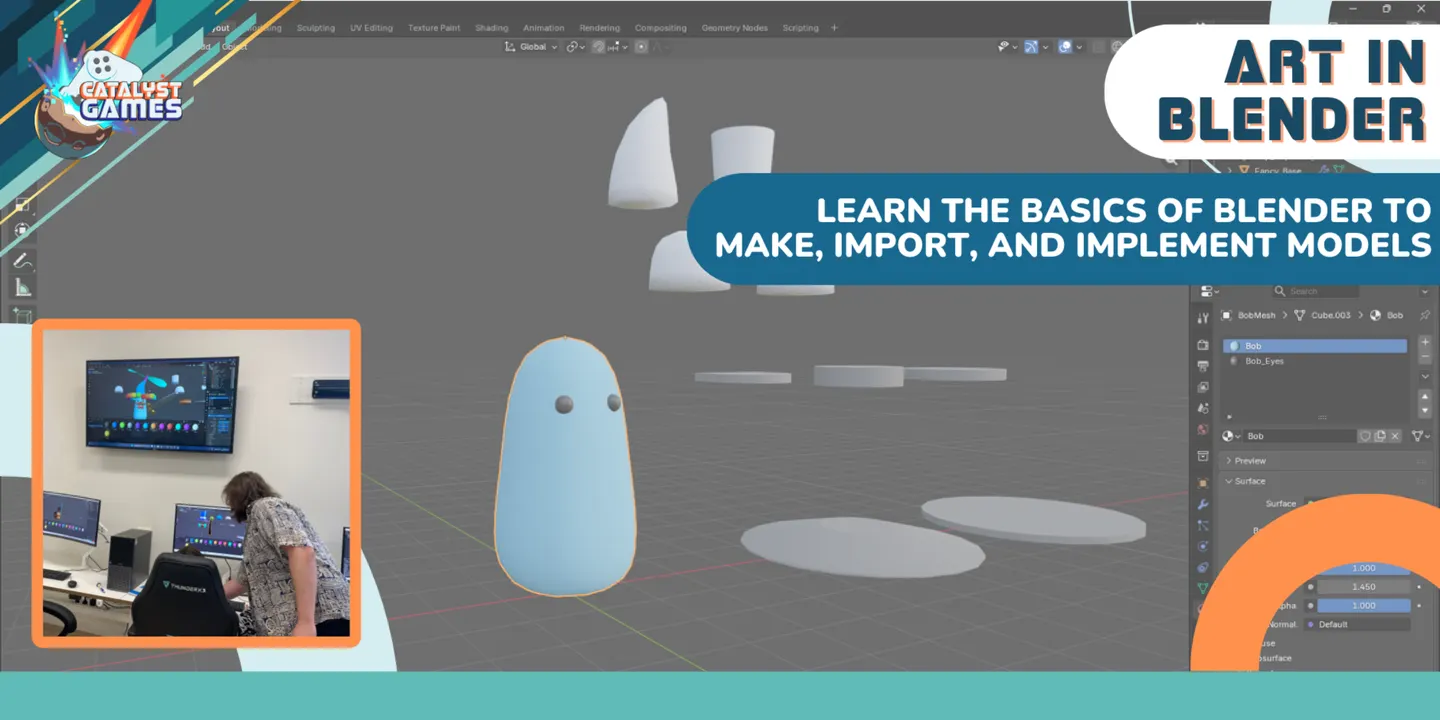
Task: Duplicate the Bob material with copy icon
Action: click(x=1380, y=436)
